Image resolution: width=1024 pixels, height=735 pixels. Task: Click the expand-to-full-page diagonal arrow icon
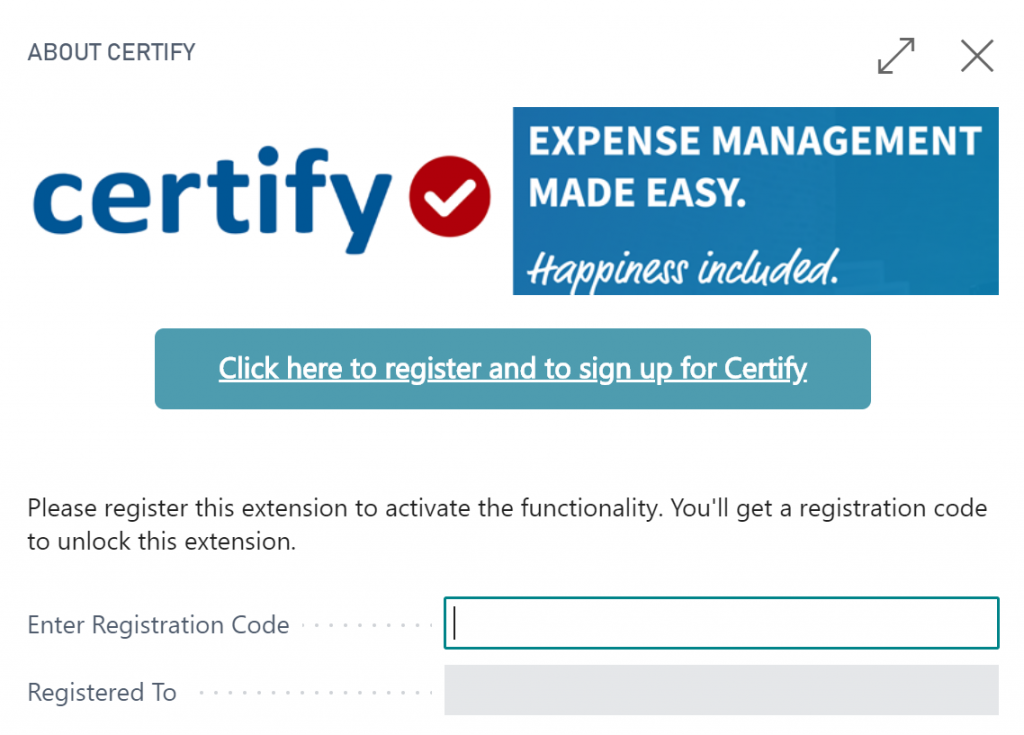[x=896, y=57]
